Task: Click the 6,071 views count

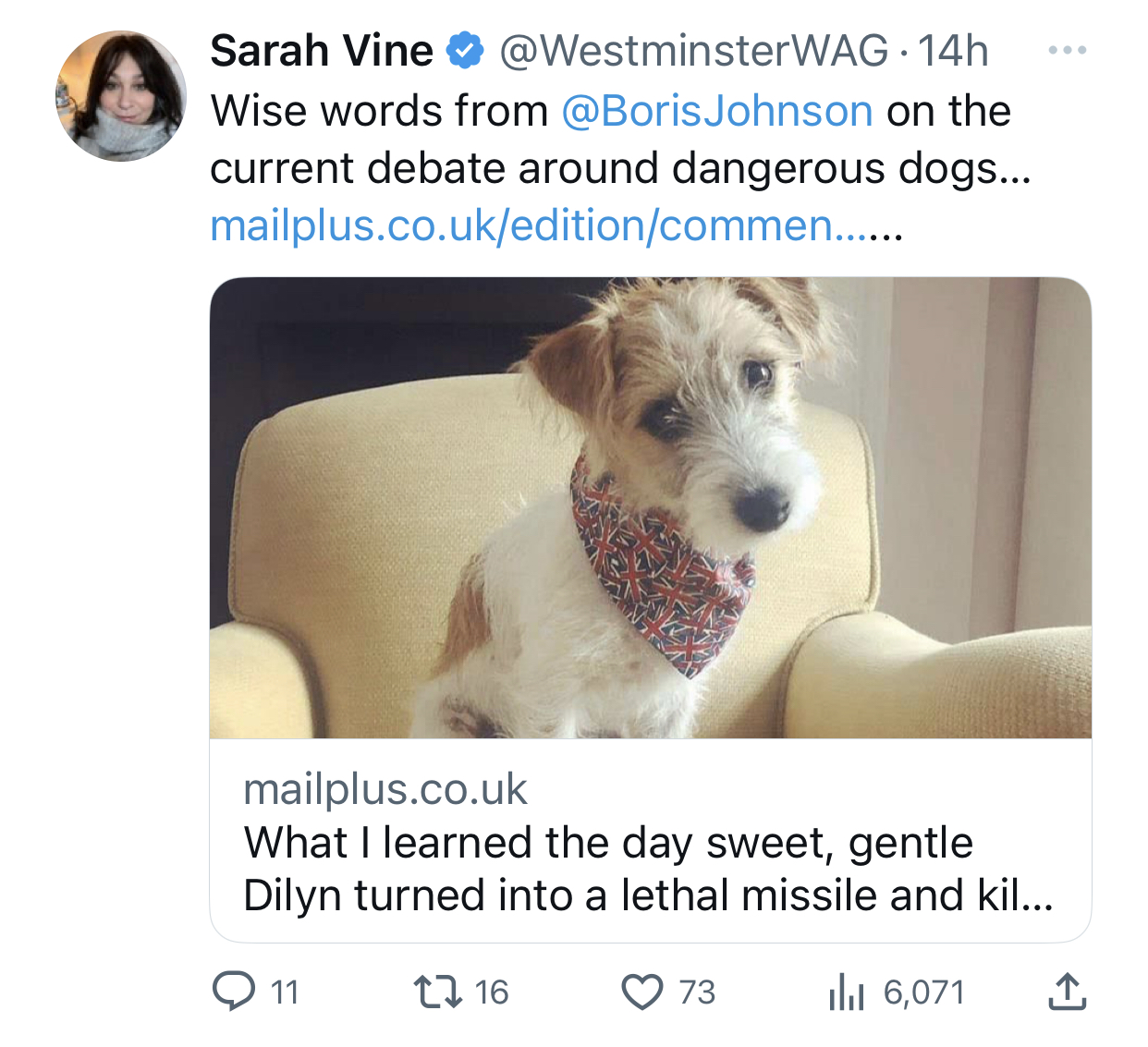Action: 923,992
